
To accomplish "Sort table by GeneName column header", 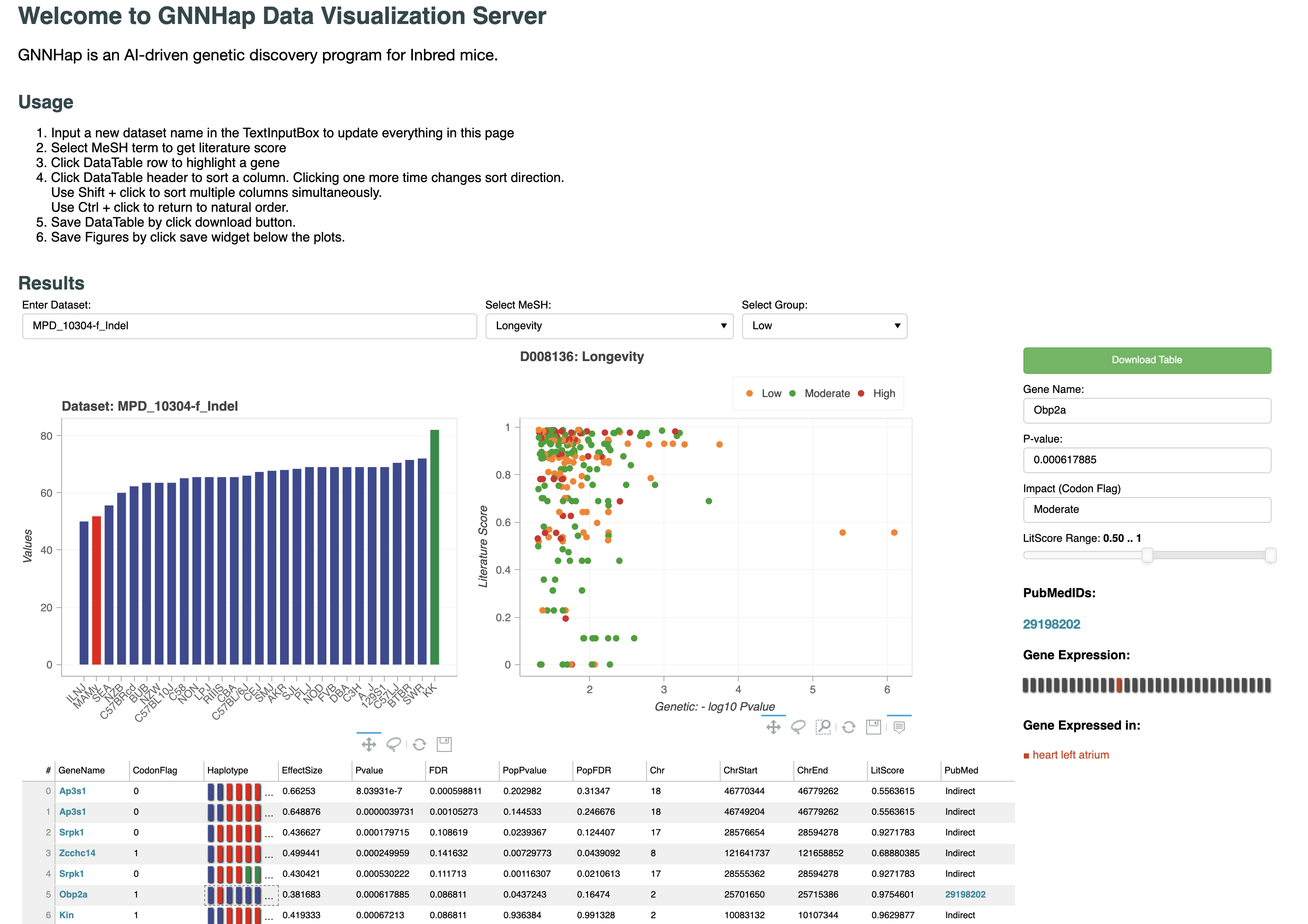I will point(81,770).
